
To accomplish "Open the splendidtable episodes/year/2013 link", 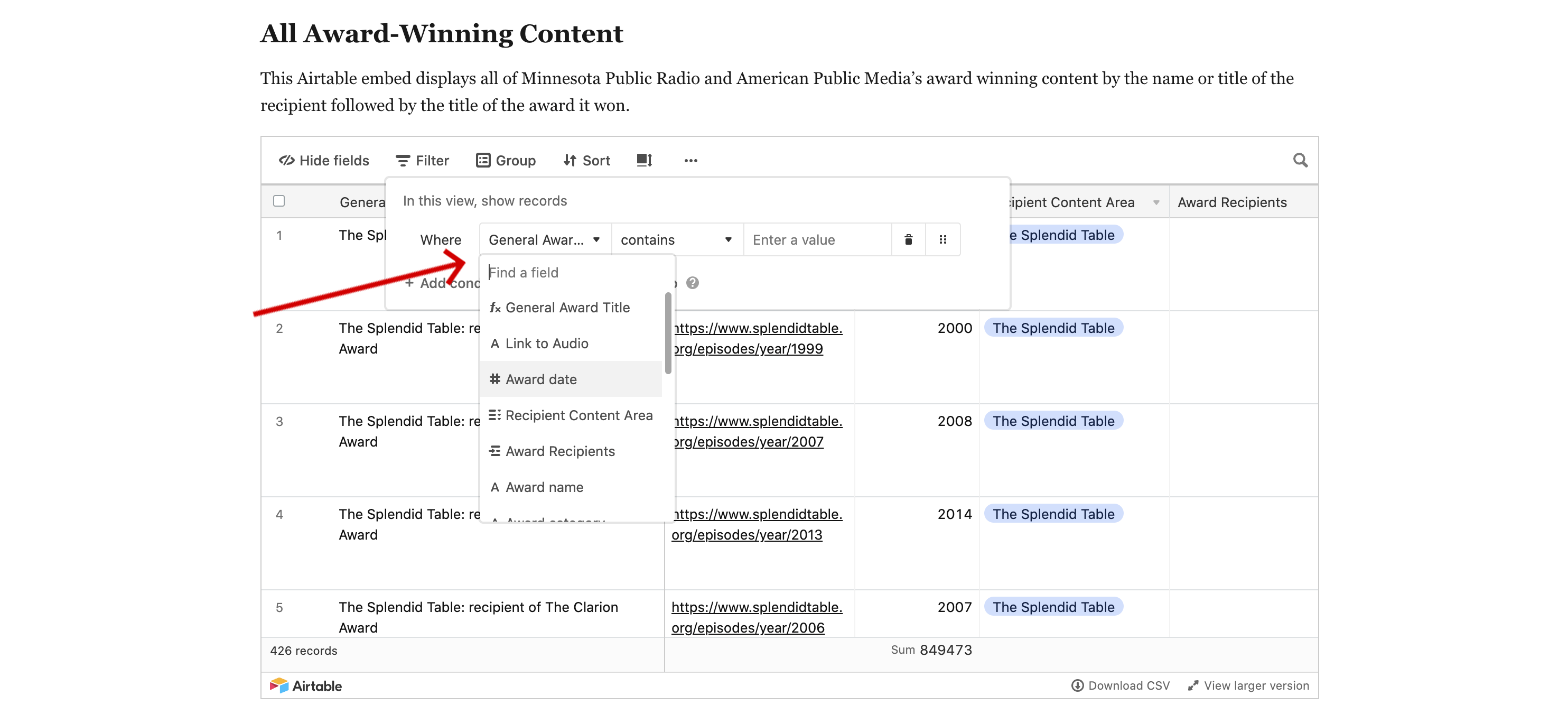I will [757, 525].
